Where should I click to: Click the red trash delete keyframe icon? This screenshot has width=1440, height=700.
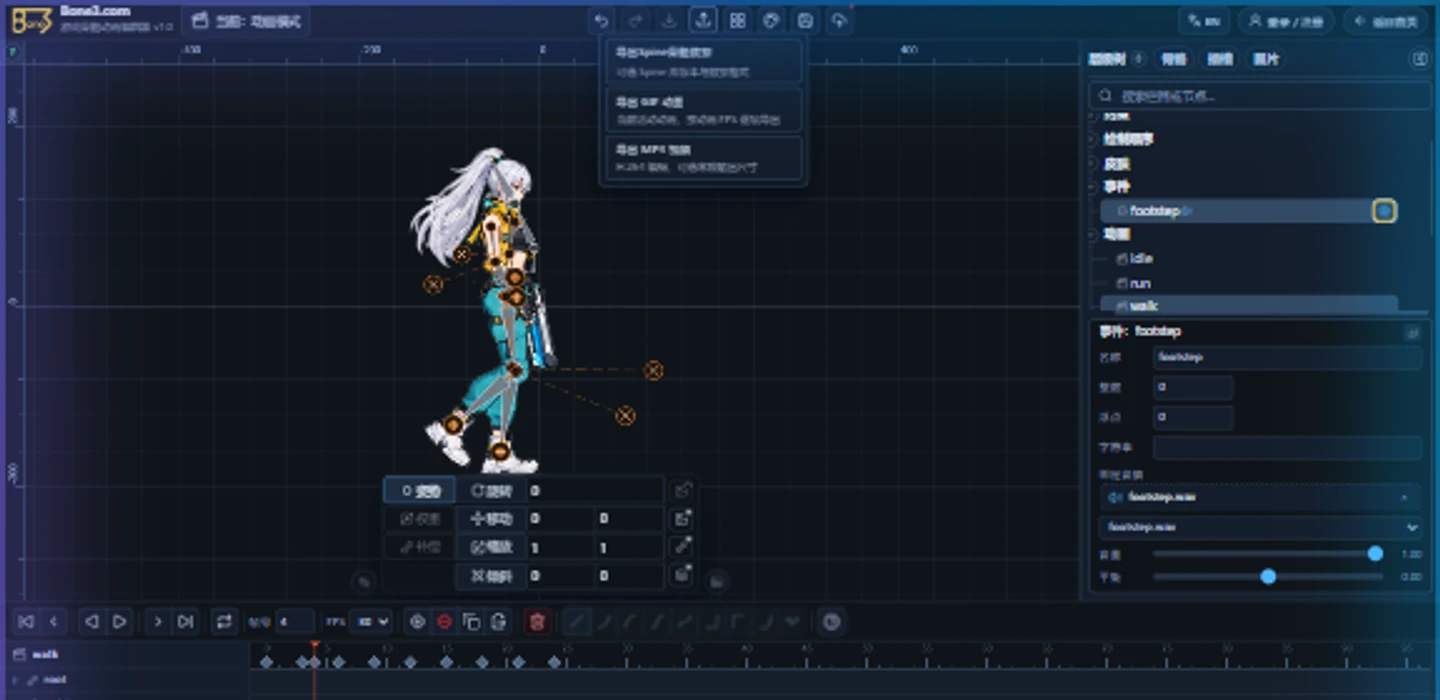coord(537,622)
